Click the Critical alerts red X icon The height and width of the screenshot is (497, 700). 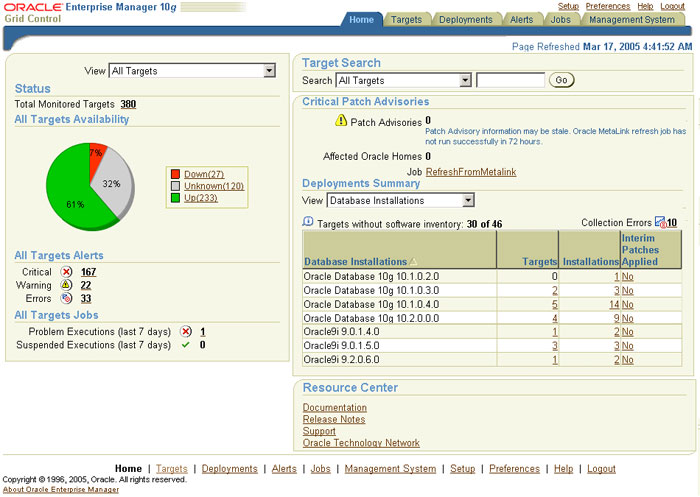coord(66,272)
